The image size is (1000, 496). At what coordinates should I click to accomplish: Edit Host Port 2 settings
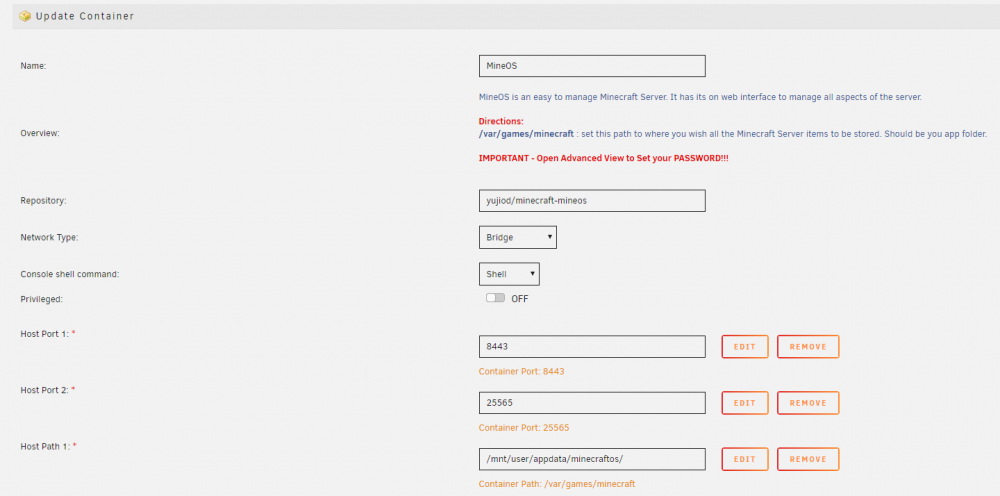[x=745, y=403]
